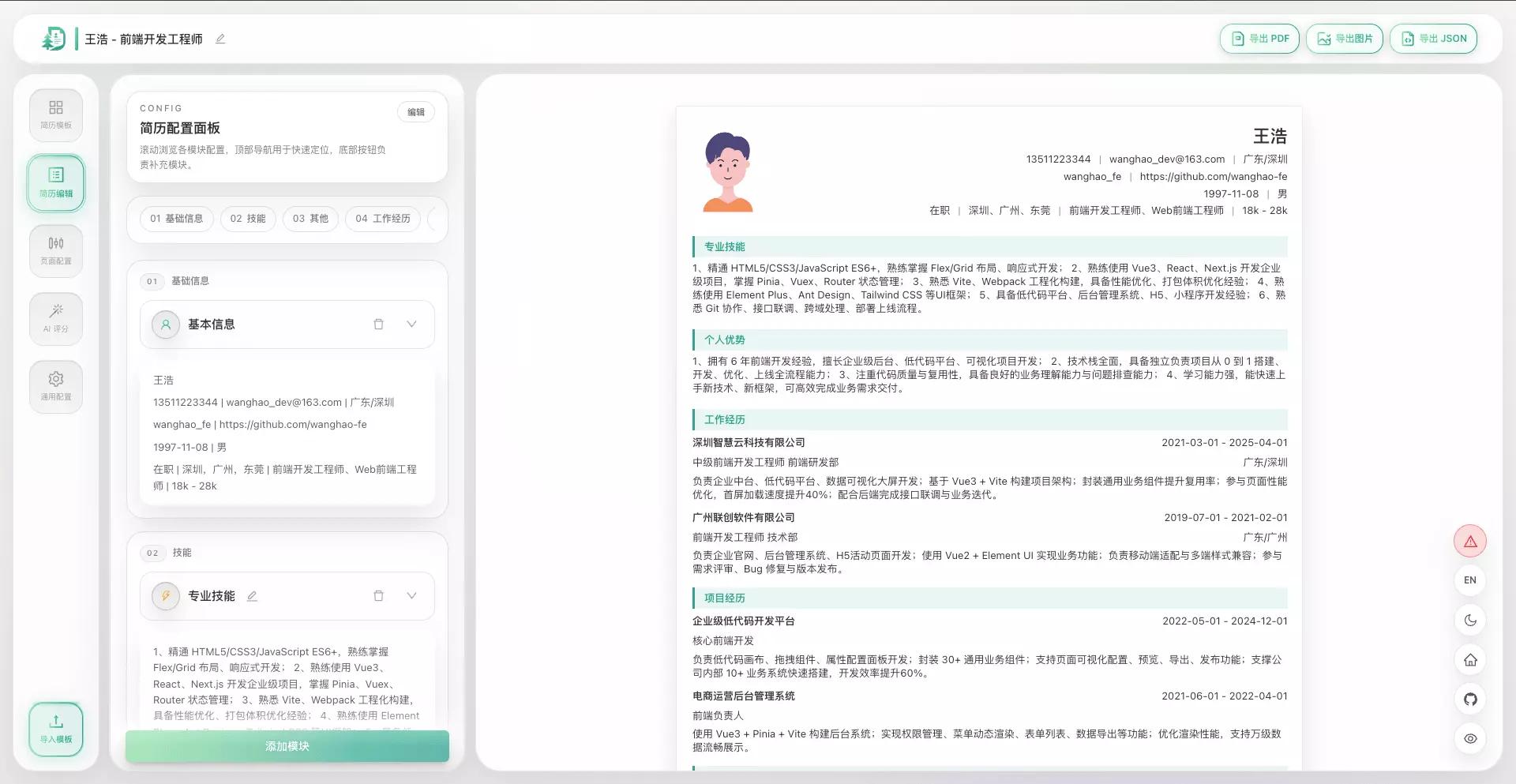Screen dimensions: 1516x784
Task: Jump to 01 基础信息 section tab
Action: [177, 219]
